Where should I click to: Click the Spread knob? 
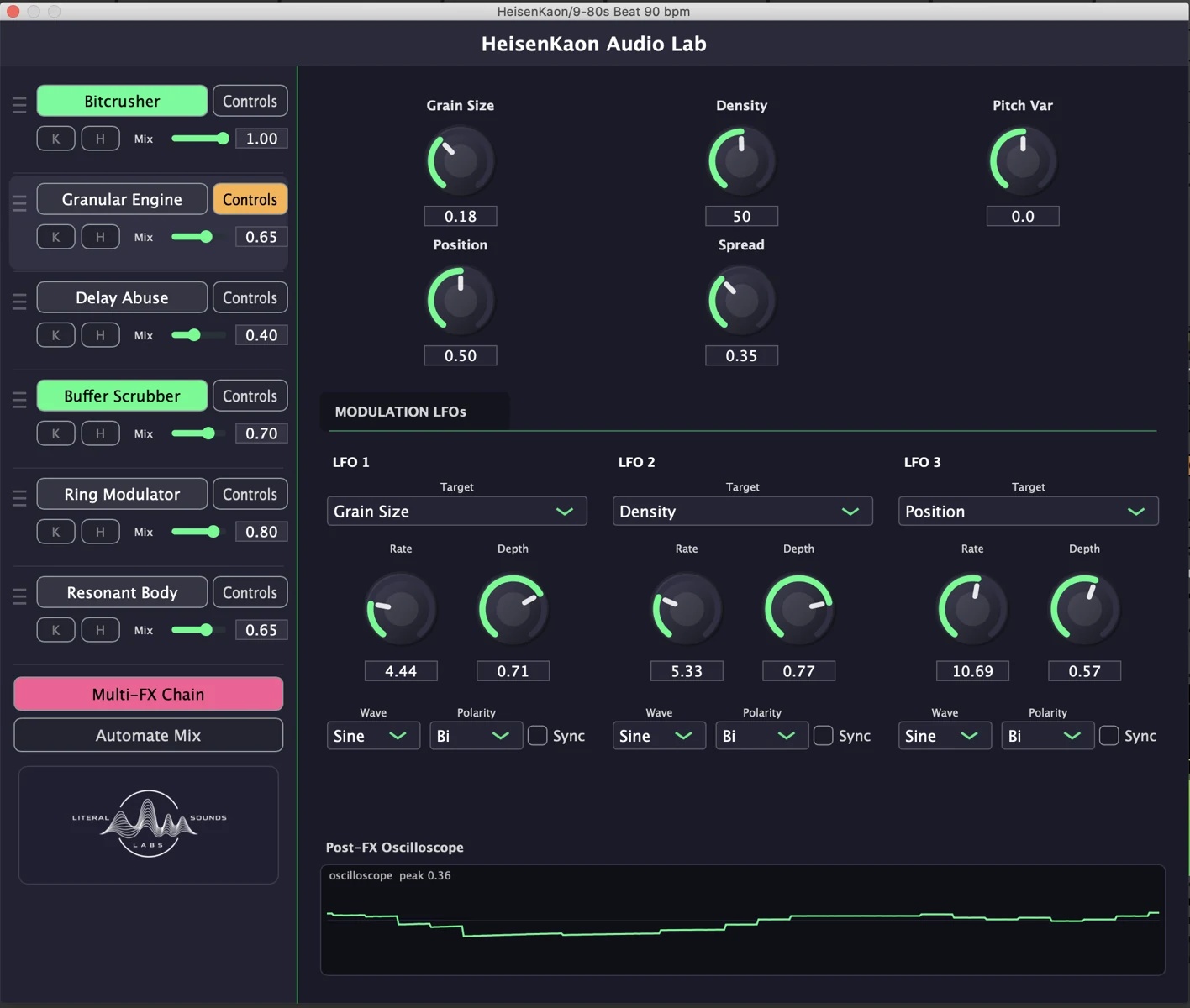point(741,300)
